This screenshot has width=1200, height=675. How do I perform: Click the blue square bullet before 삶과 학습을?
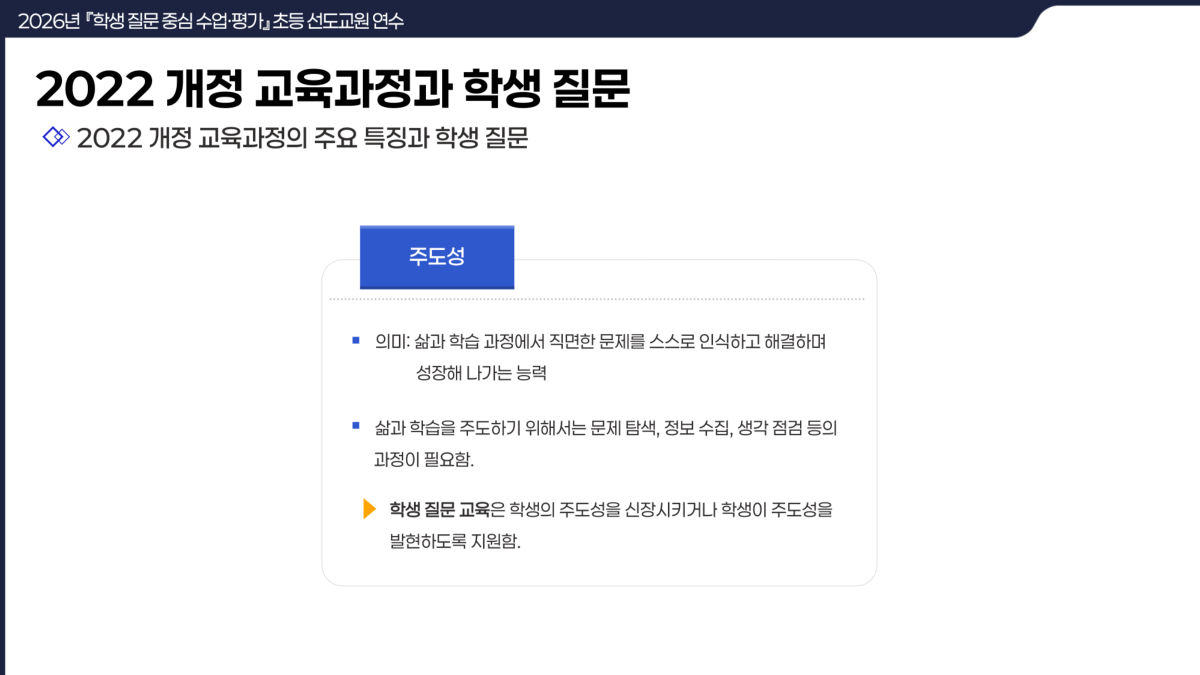tap(355, 426)
